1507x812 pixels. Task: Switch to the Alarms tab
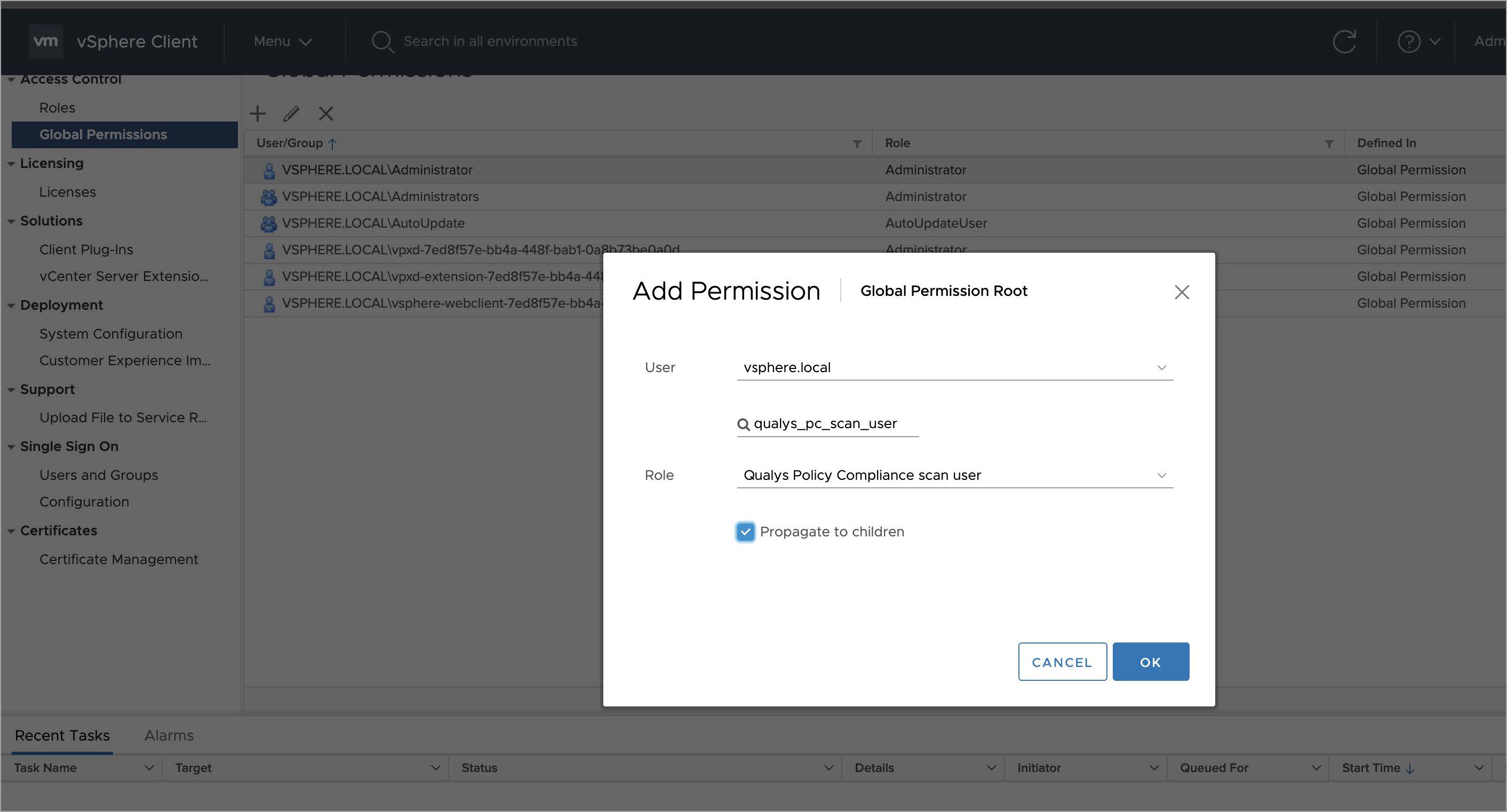(x=169, y=735)
